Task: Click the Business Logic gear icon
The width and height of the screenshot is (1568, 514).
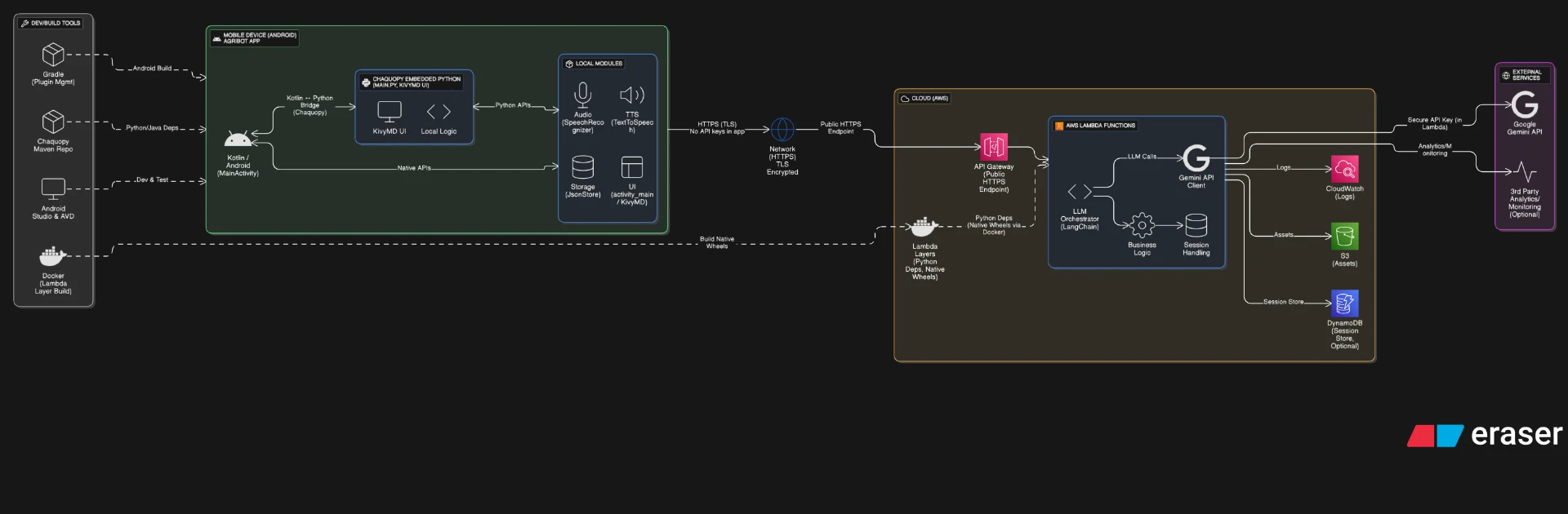Action: (1142, 225)
